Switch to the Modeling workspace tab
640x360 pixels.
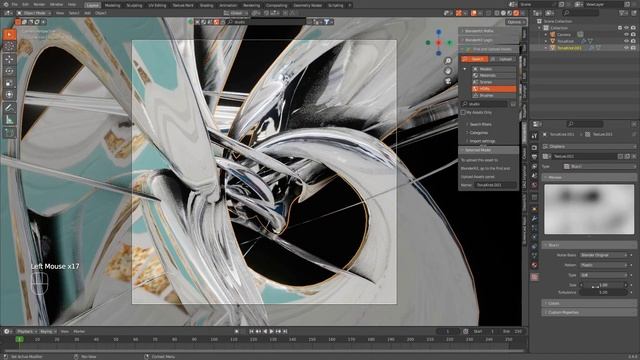point(112,5)
